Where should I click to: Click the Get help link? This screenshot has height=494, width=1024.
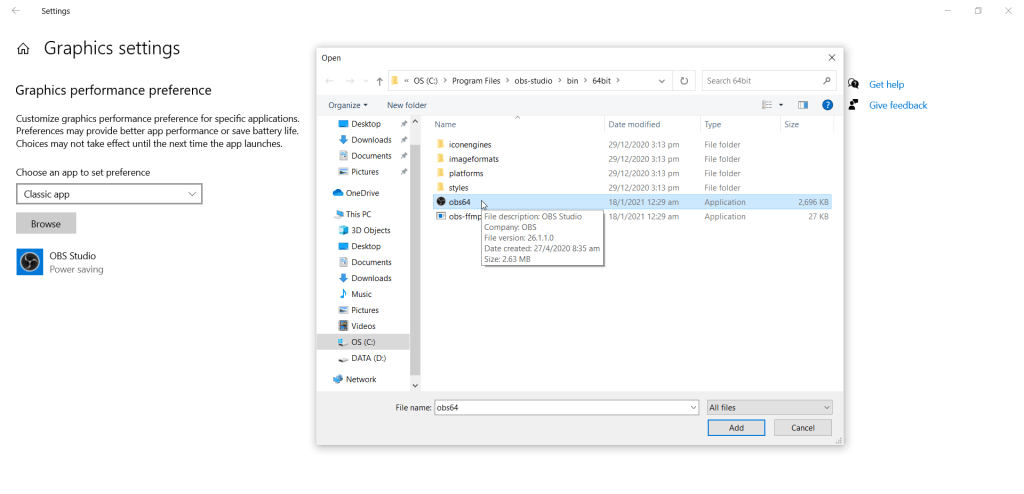(886, 85)
